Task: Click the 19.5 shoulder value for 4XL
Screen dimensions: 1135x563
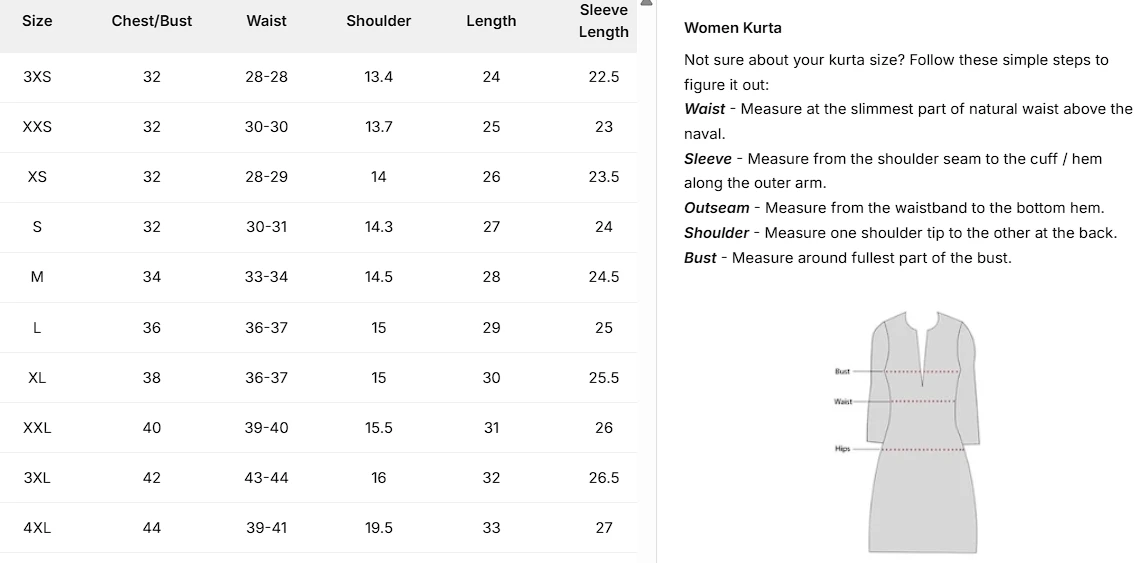Action: [x=379, y=528]
